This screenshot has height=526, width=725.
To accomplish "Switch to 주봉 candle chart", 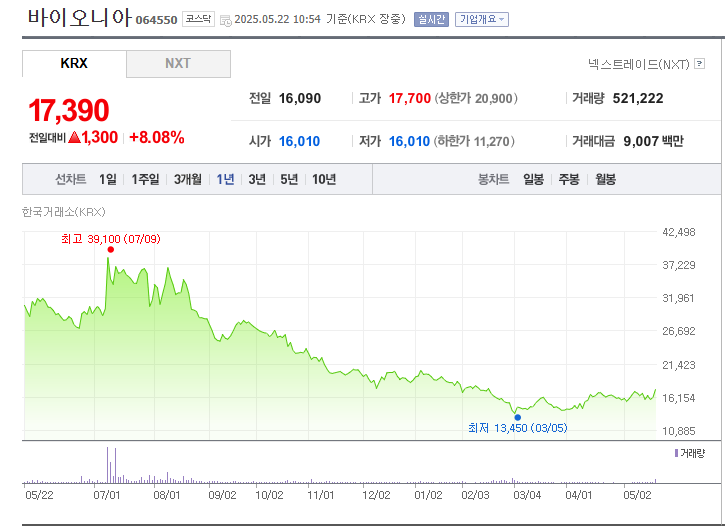I will 569,179.
